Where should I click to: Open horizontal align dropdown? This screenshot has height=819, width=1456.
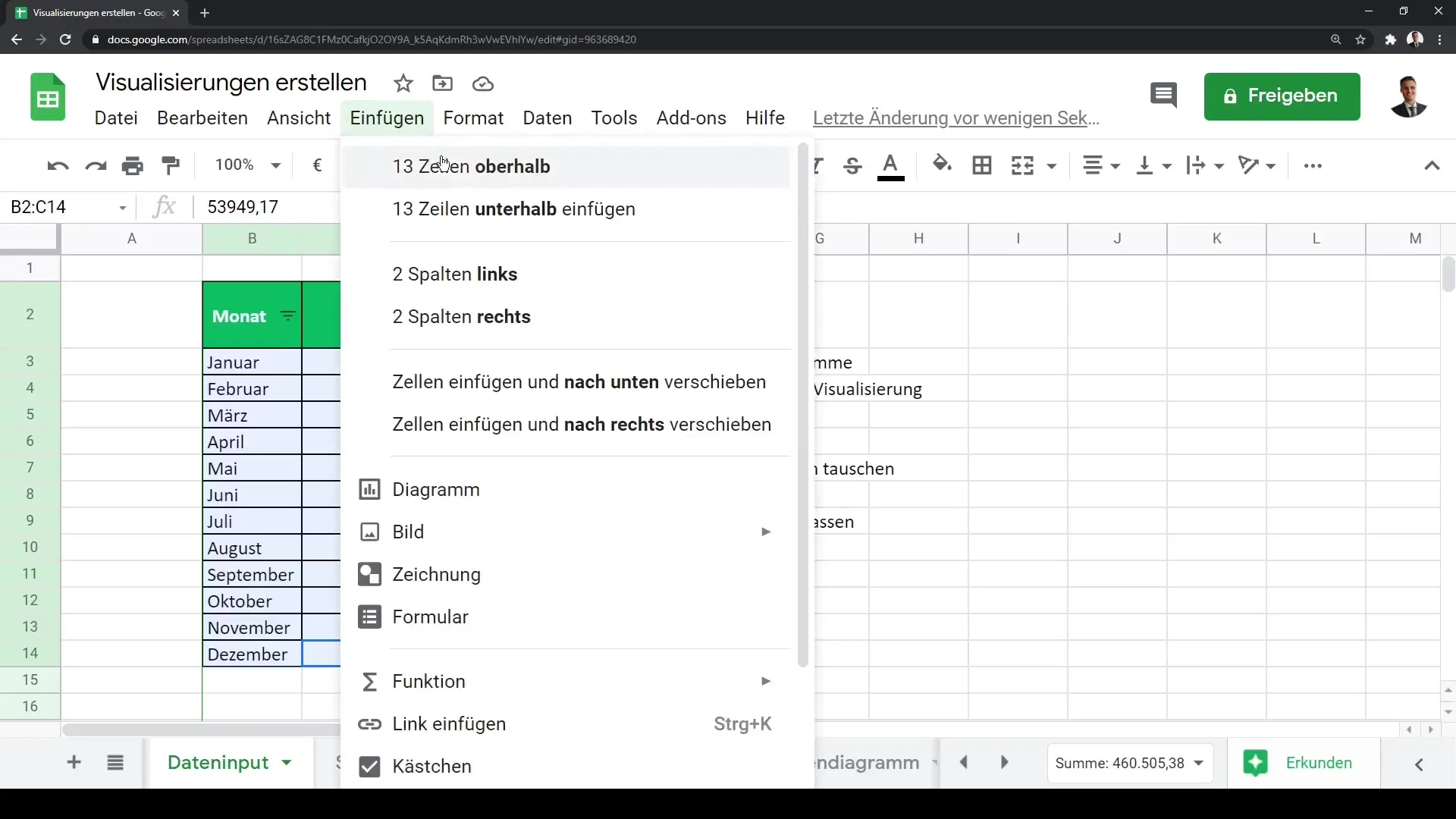point(1101,165)
